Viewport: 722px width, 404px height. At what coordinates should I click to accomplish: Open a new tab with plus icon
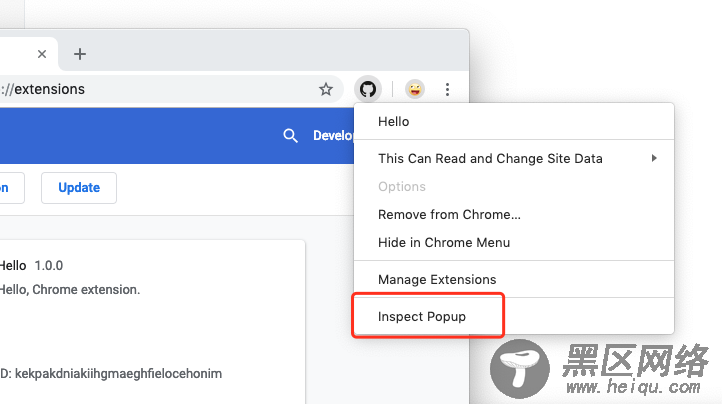[x=80, y=54]
